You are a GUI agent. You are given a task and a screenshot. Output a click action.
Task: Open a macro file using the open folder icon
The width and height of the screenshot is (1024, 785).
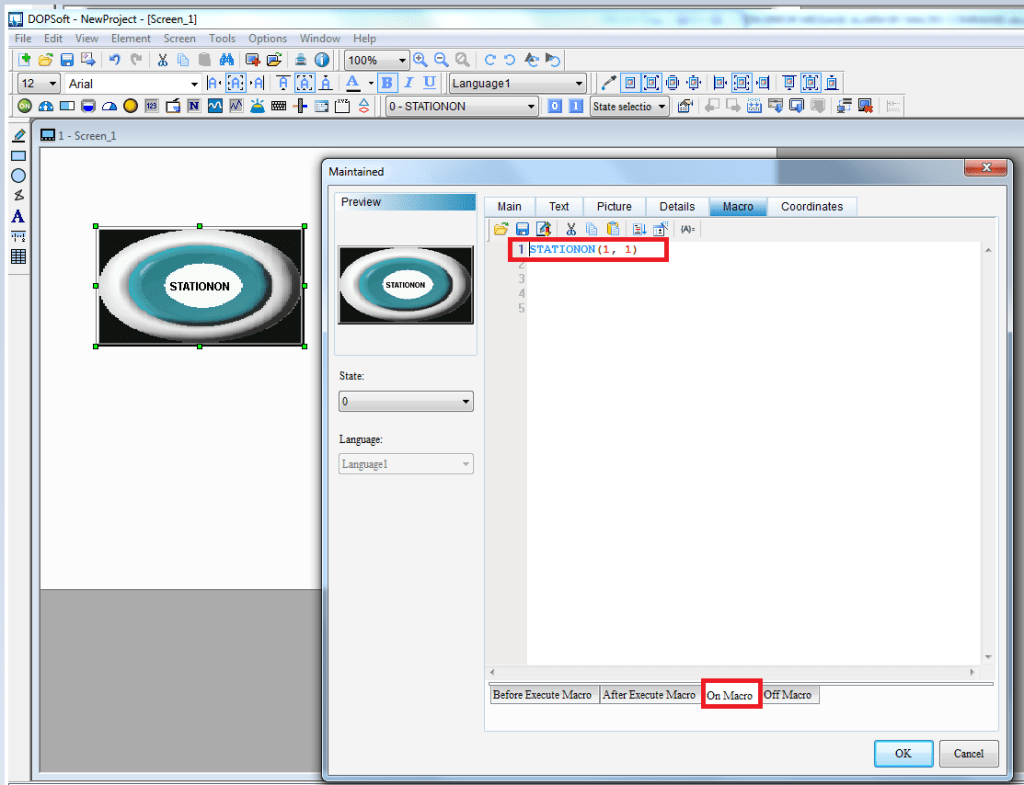500,229
